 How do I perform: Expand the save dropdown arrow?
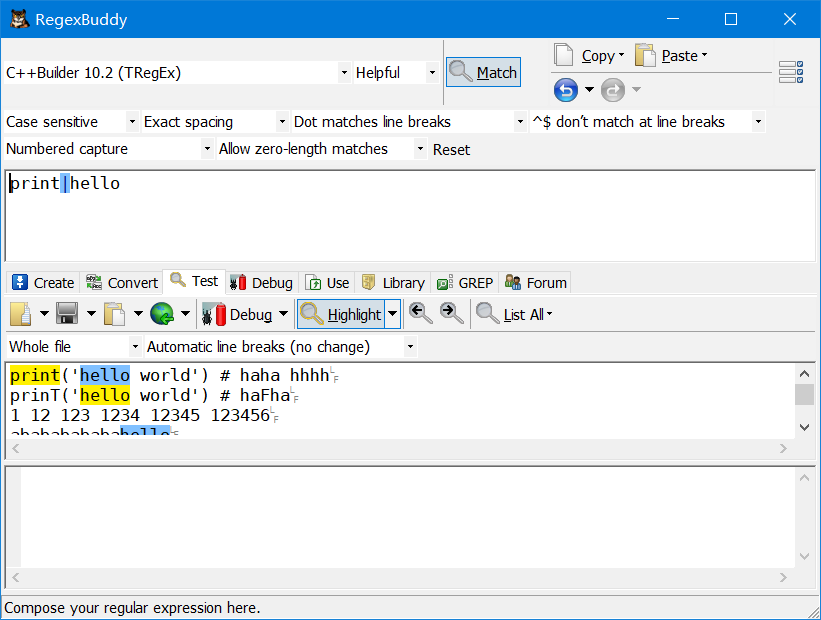tap(91, 314)
